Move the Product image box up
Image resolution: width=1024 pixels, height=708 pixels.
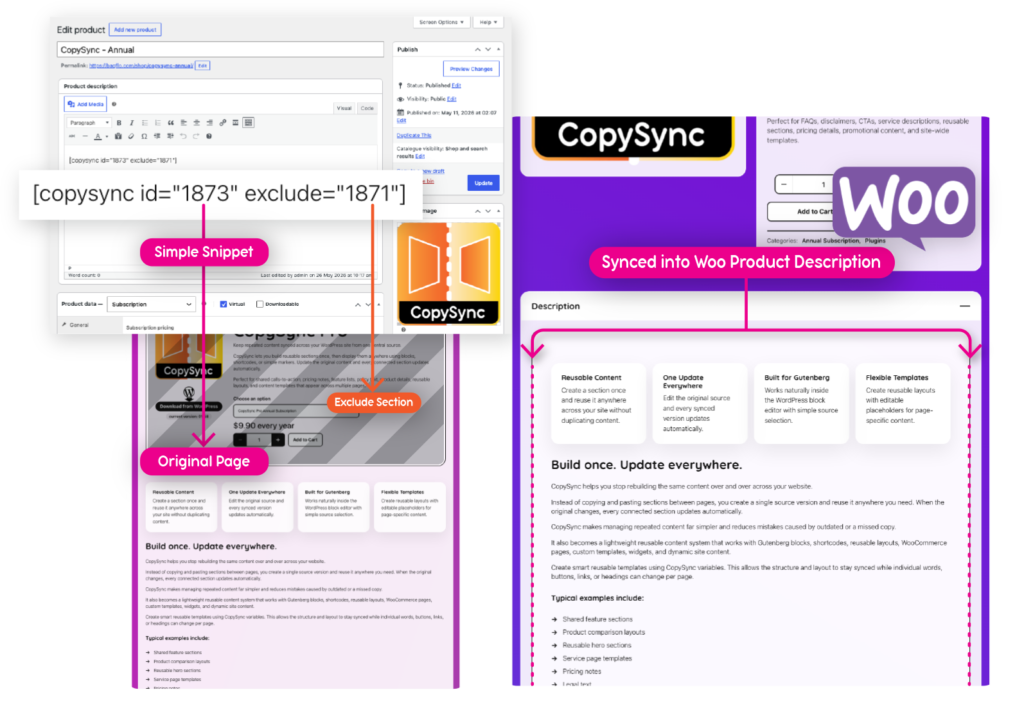[477, 211]
